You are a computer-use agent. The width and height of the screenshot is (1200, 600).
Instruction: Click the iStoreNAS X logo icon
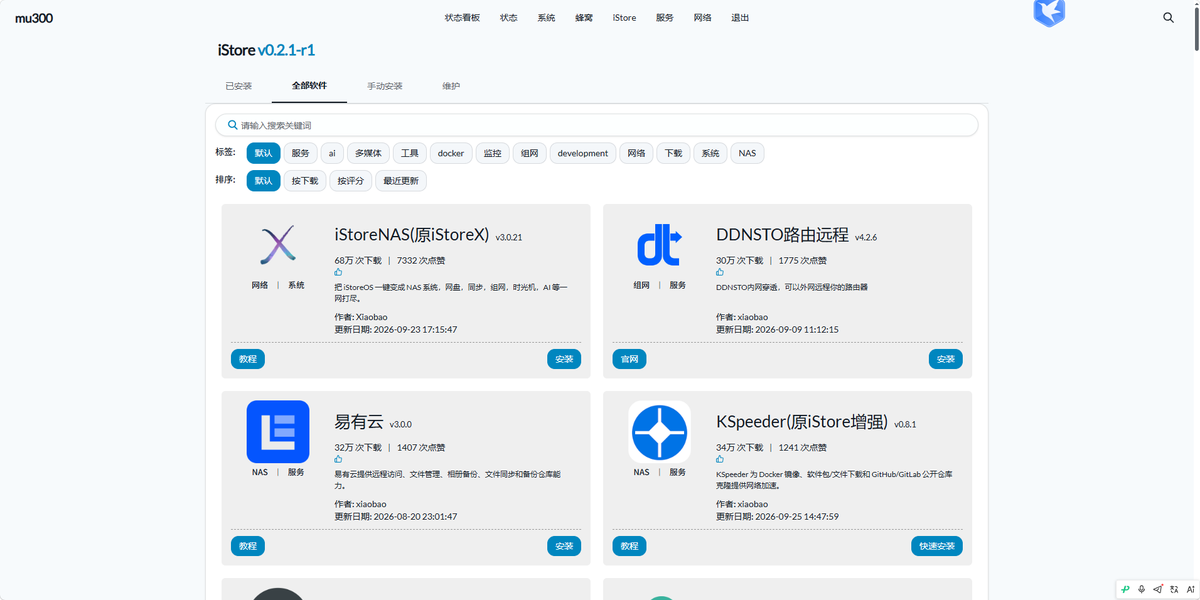coord(278,245)
